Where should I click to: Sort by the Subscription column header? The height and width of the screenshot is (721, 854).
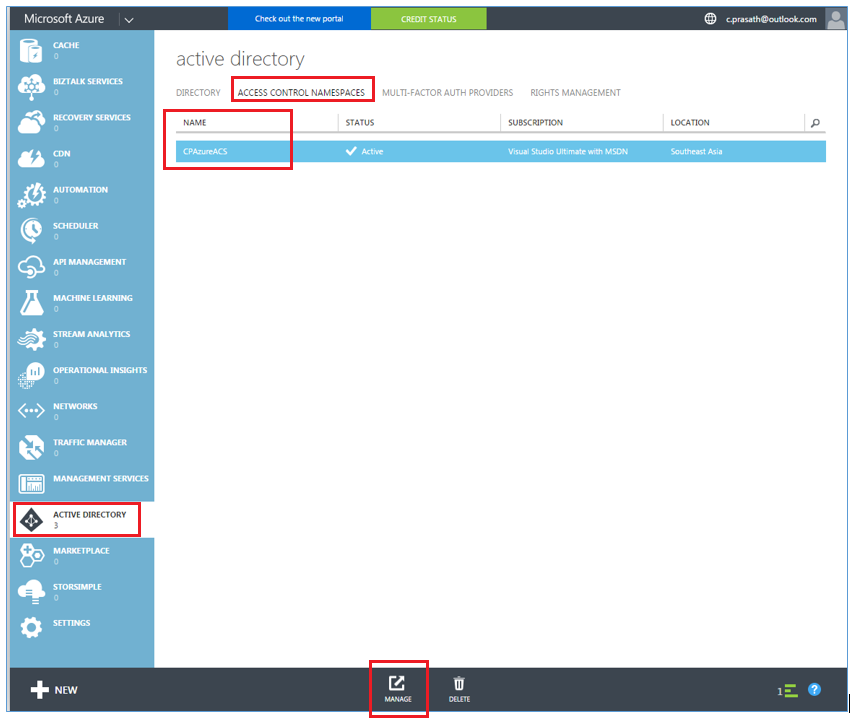click(535, 123)
